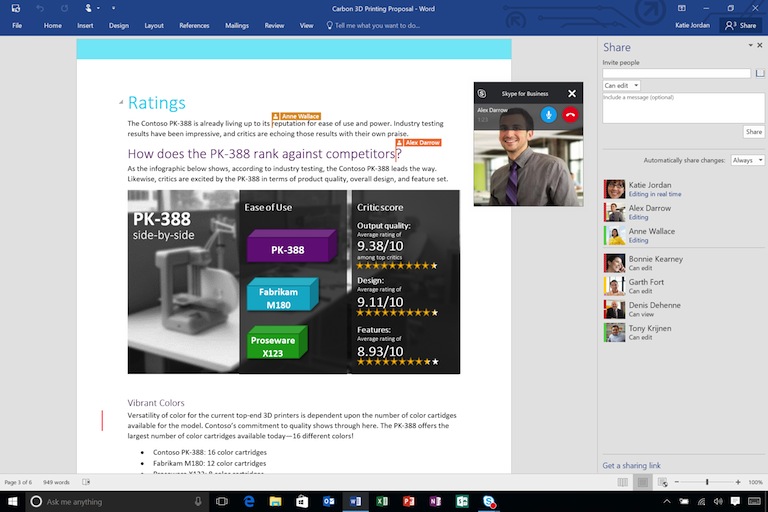Click the Save icon in the title bar
This screenshot has width=768, height=512.
tap(14, 8)
